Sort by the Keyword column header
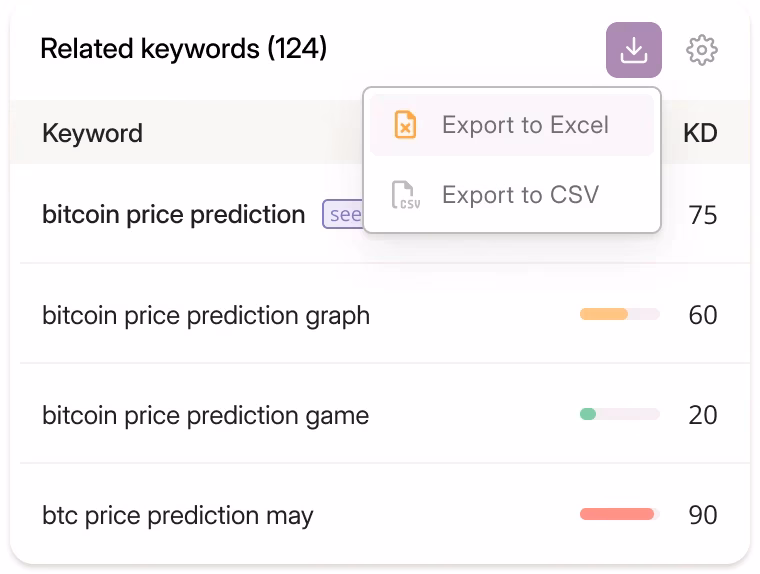 coord(92,133)
